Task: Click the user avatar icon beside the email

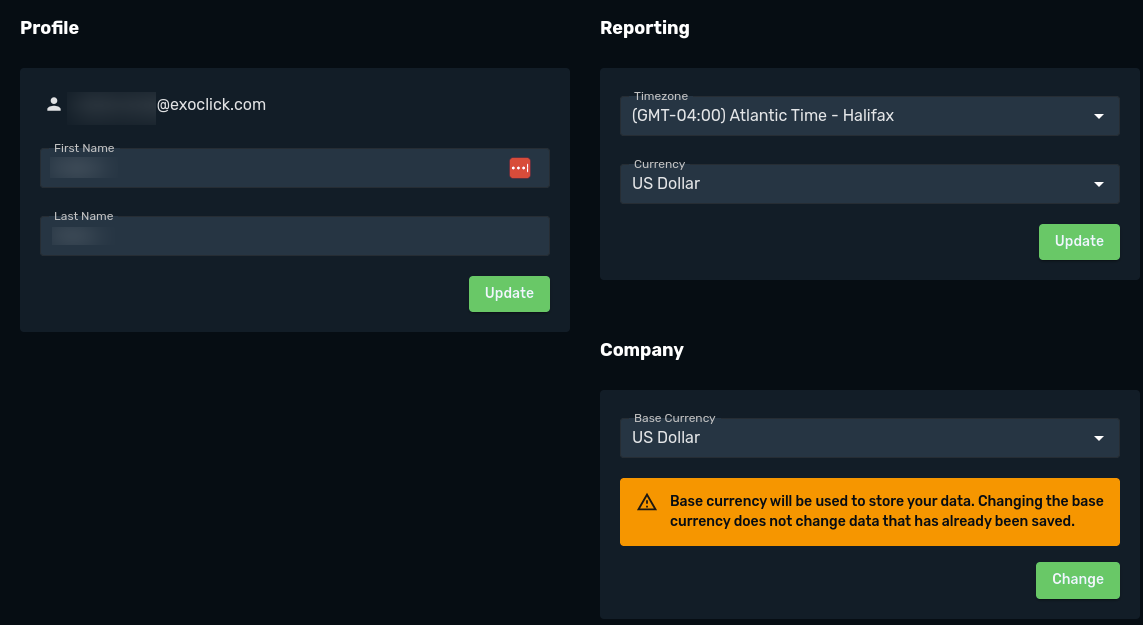Action: click(x=54, y=104)
